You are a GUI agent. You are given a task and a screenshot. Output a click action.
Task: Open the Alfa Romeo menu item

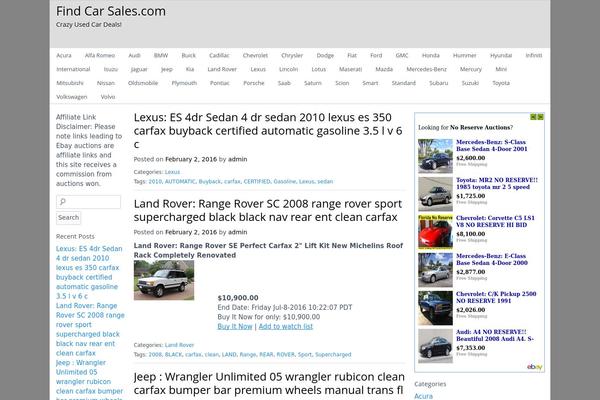(x=100, y=56)
